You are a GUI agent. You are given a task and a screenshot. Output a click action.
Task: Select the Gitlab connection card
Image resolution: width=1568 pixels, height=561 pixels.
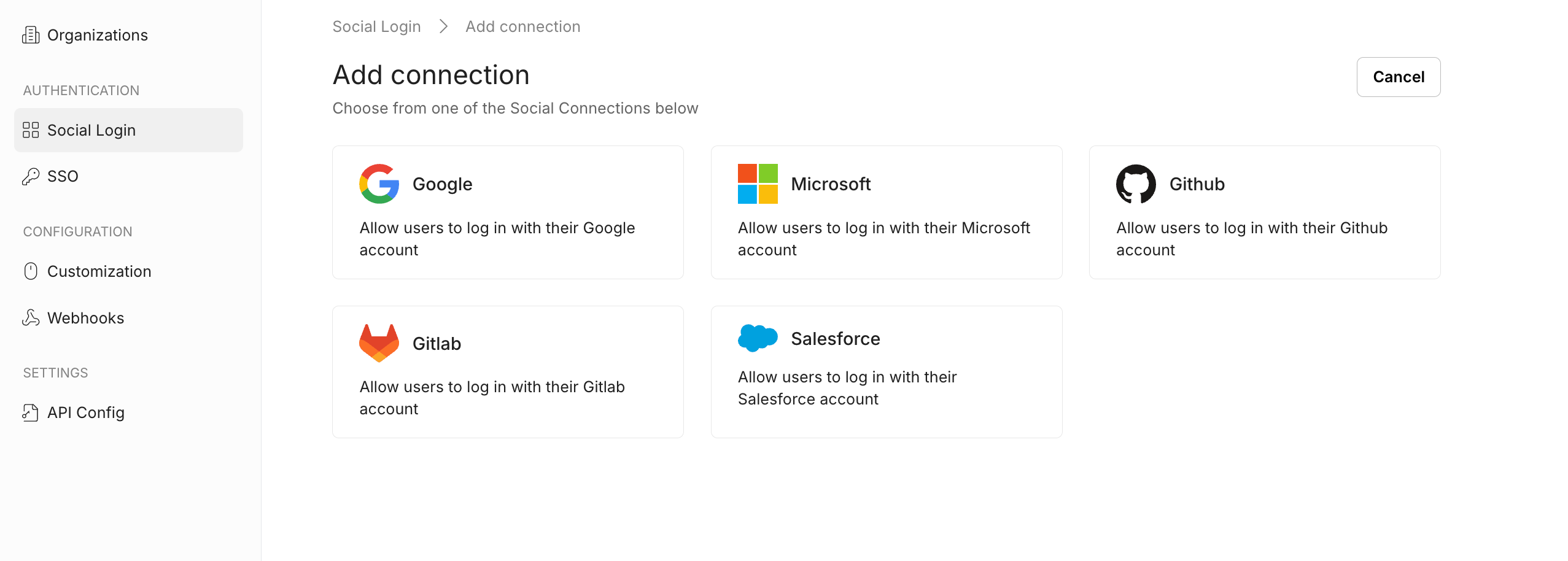[x=507, y=371]
